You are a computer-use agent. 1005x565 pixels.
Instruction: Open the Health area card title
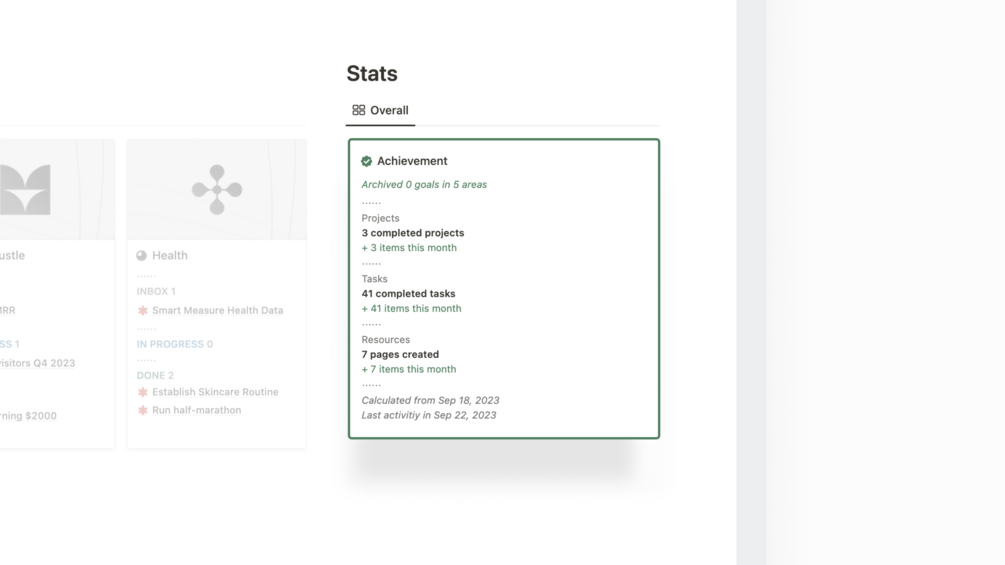pos(170,256)
